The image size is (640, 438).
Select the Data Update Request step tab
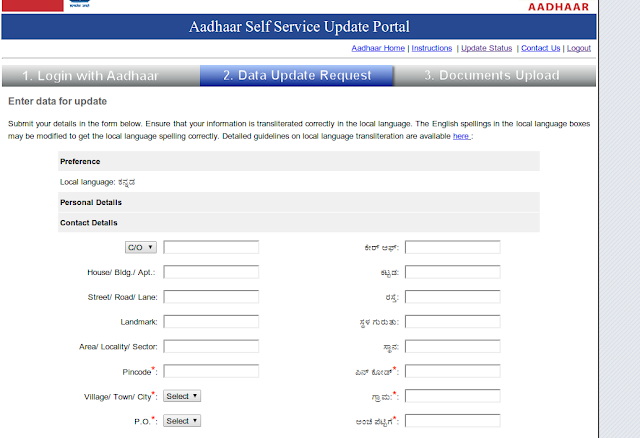297,76
